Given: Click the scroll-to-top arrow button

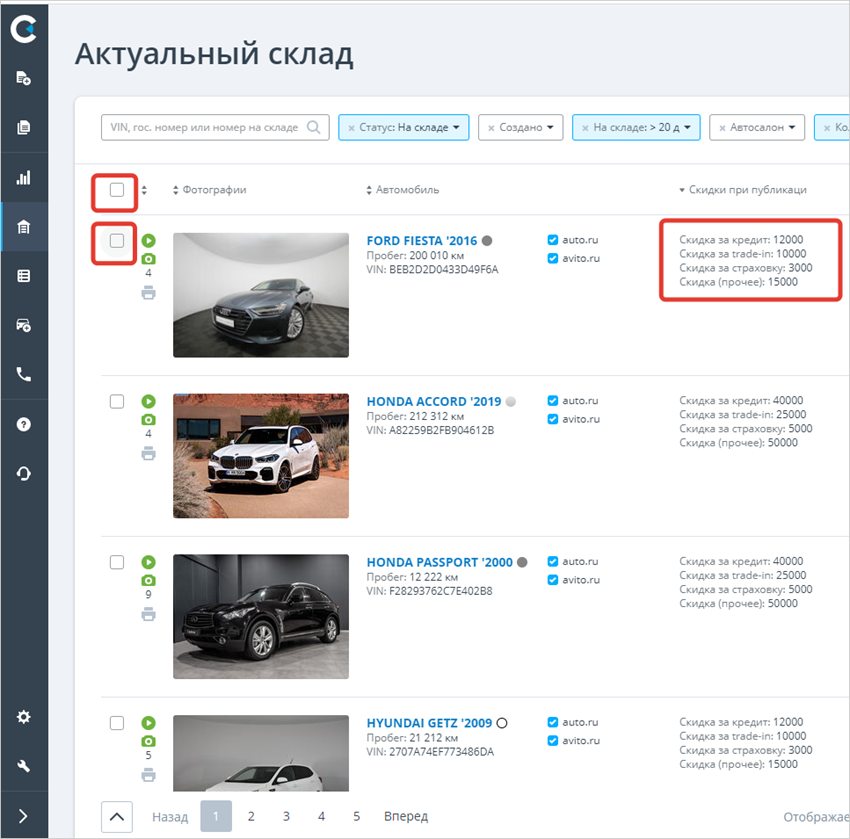Looking at the screenshot, I should tap(117, 816).
